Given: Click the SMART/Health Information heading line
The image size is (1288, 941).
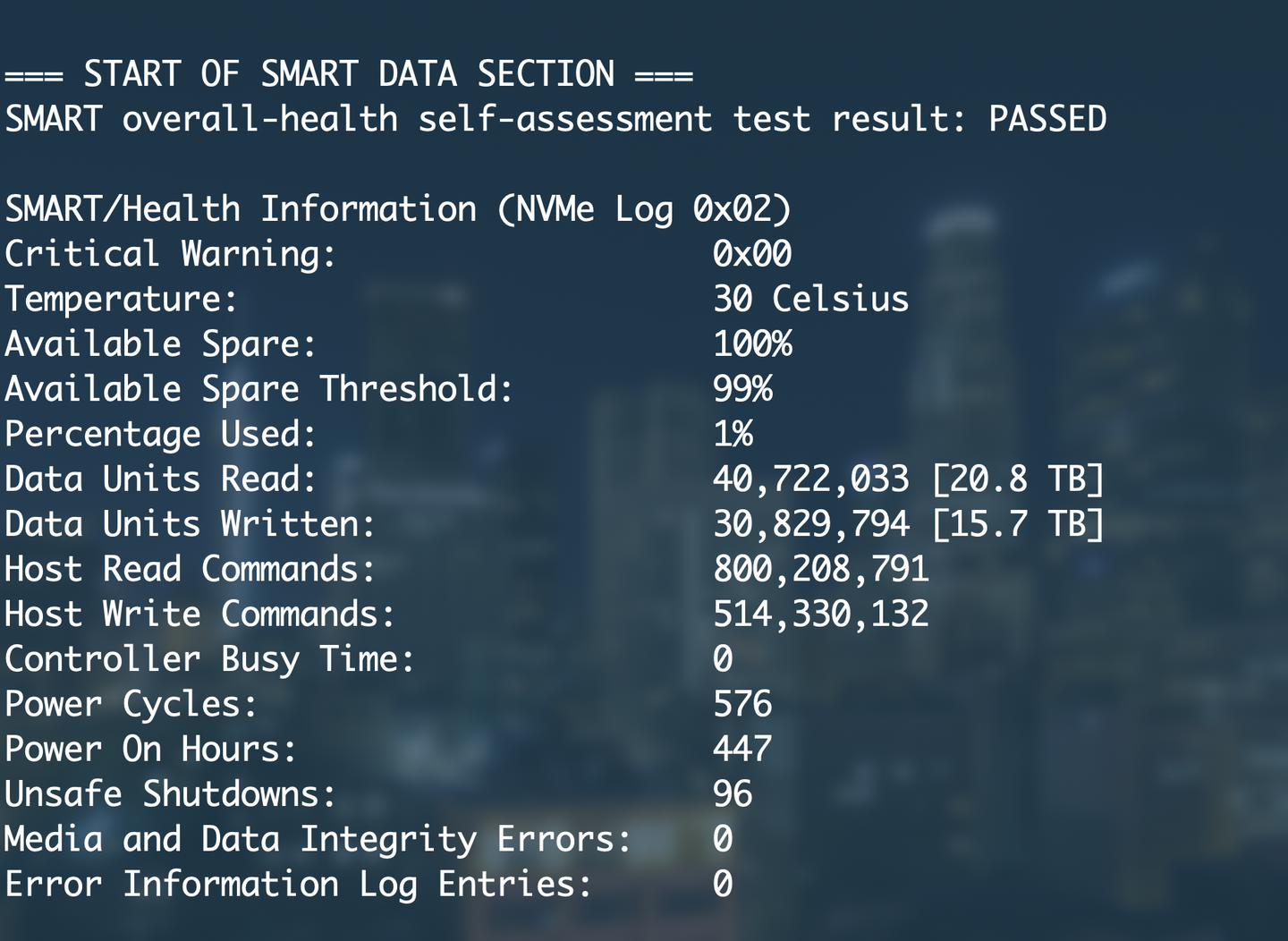Looking at the screenshot, I should coord(398,209).
